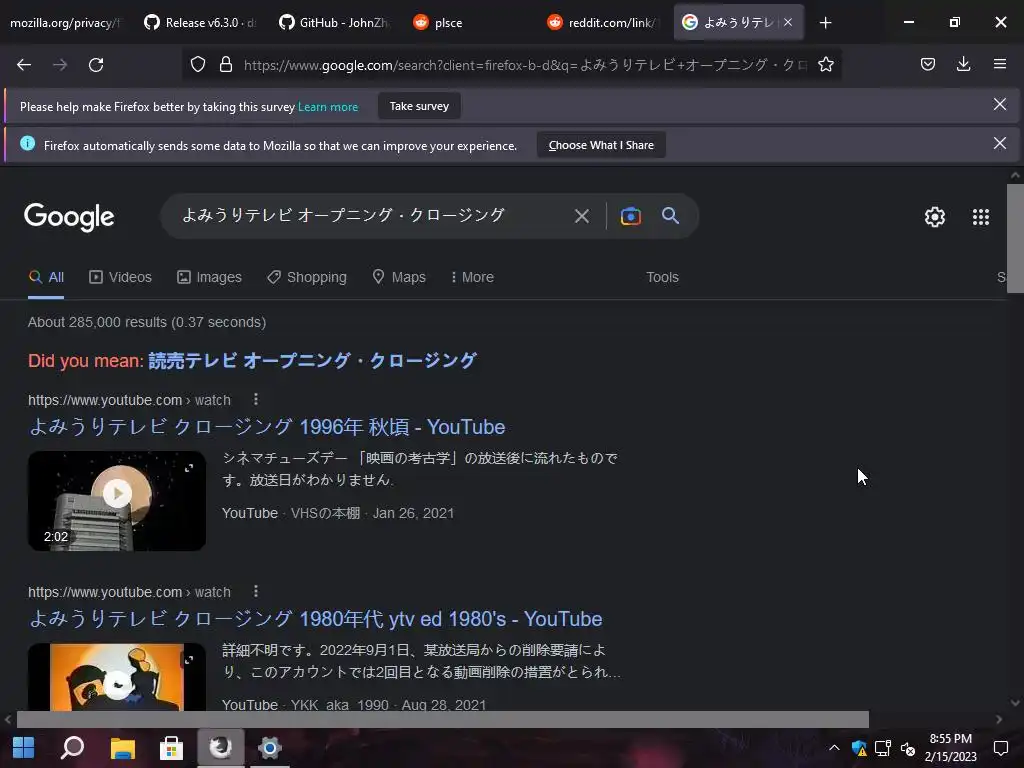
Task: Select the Videos search filter
Action: coord(120,278)
